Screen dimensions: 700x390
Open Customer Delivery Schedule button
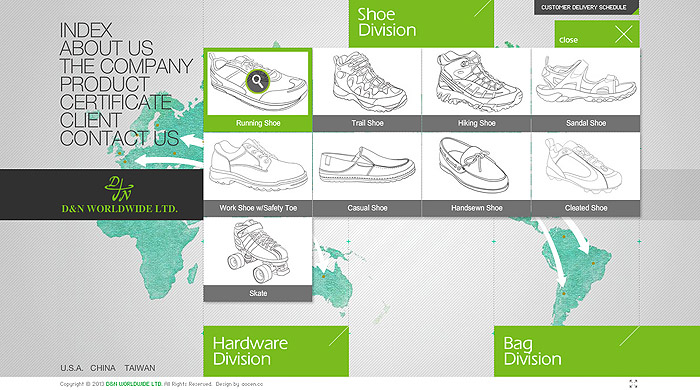pos(586,8)
